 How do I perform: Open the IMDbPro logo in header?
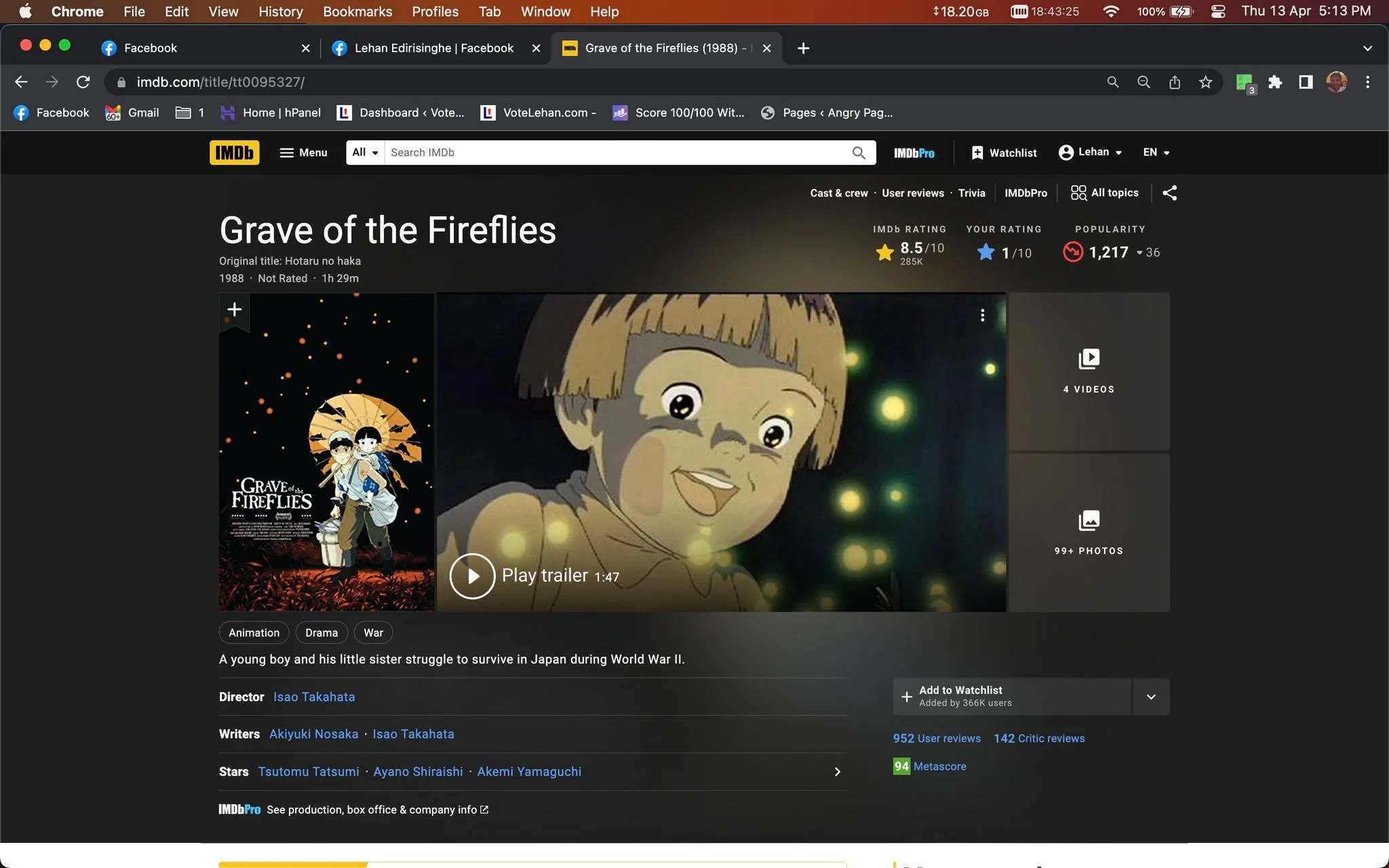[x=914, y=153]
